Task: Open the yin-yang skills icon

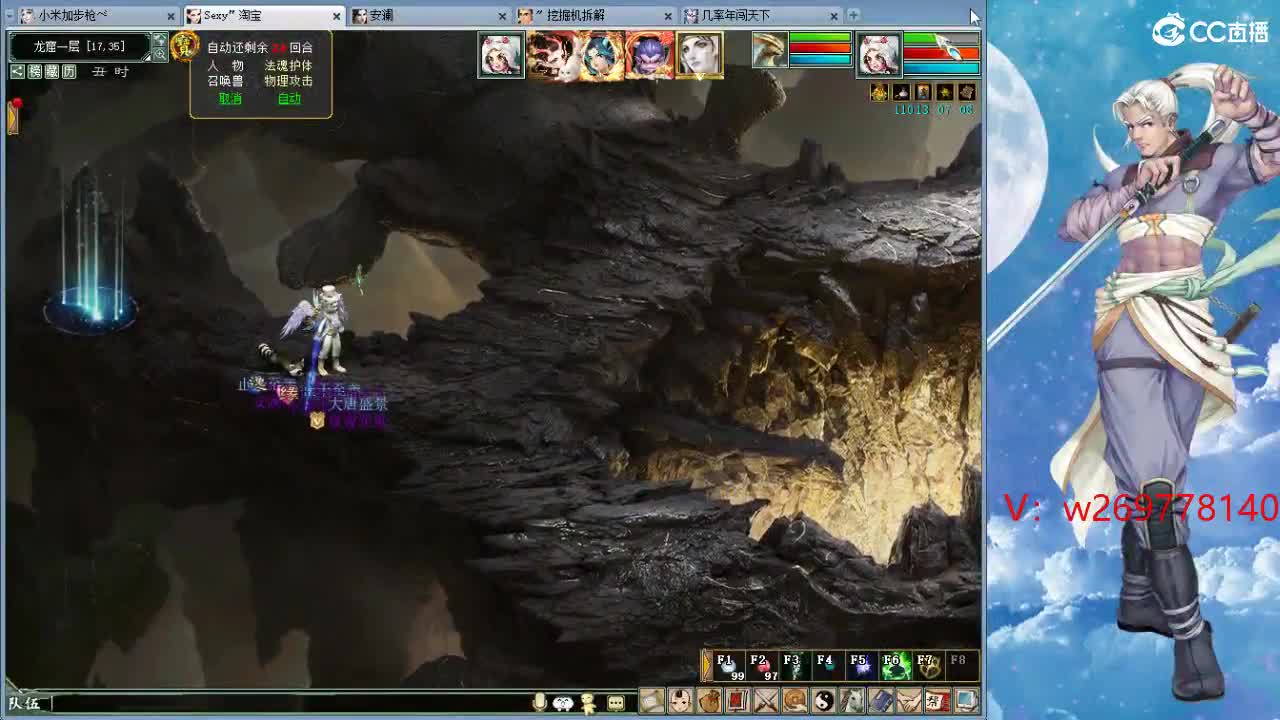Action: (824, 701)
